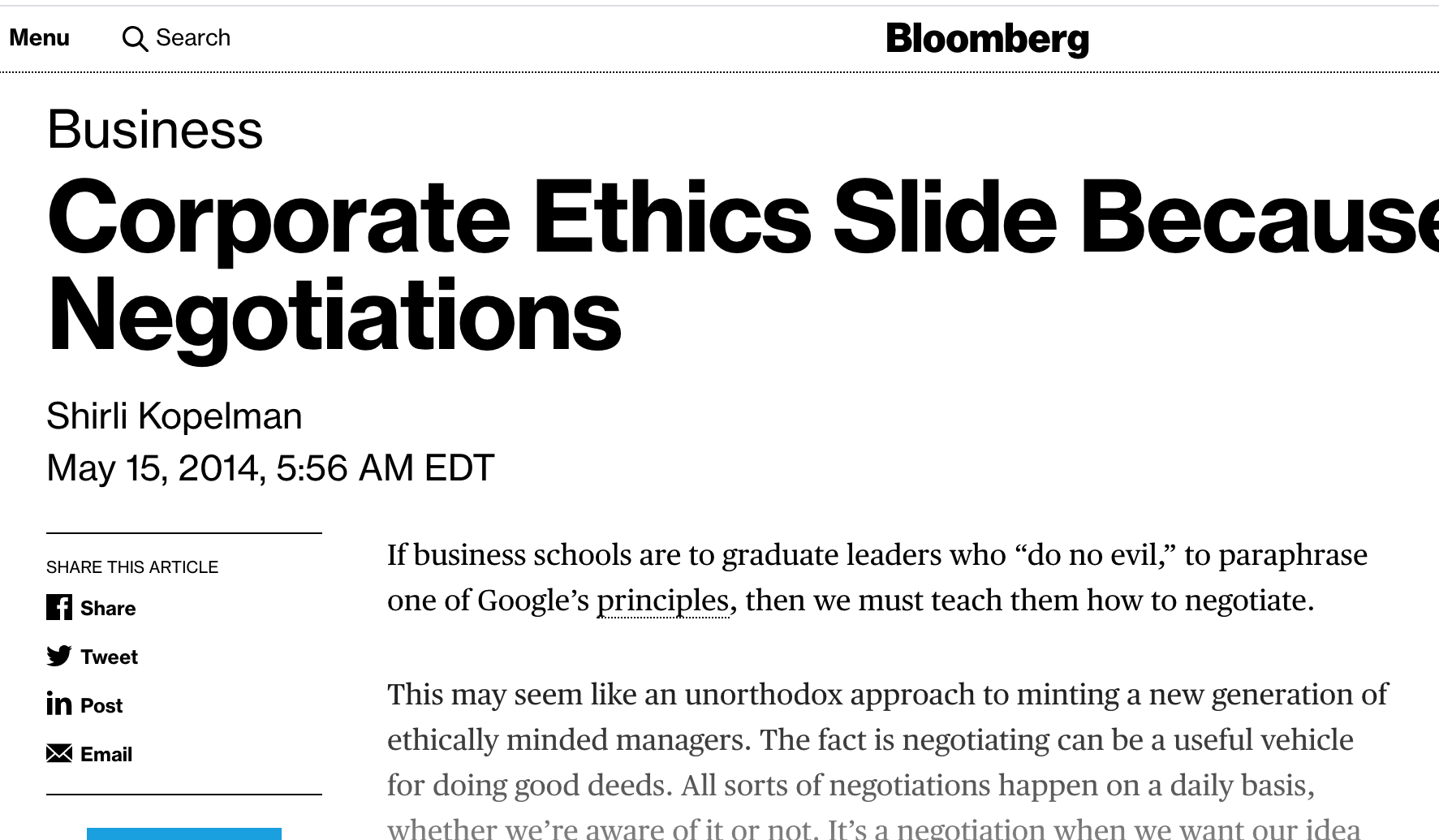Select the Post label for LinkedIn
The height and width of the screenshot is (840, 1439).
[101, 706]
